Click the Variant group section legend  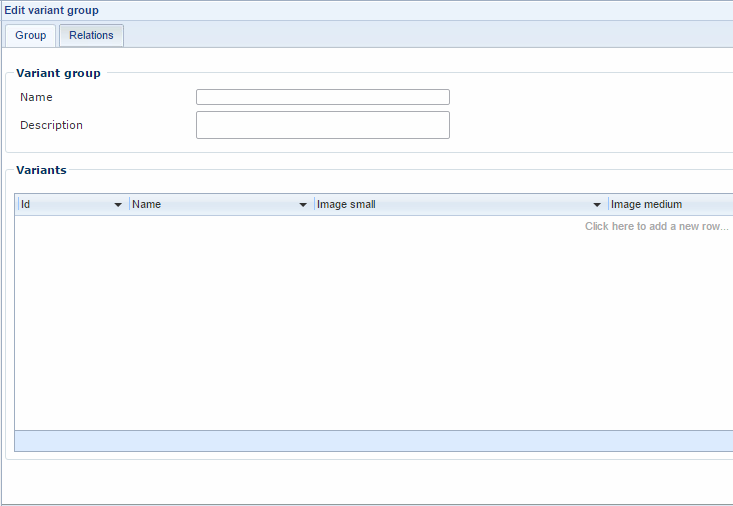pos(58,73)
